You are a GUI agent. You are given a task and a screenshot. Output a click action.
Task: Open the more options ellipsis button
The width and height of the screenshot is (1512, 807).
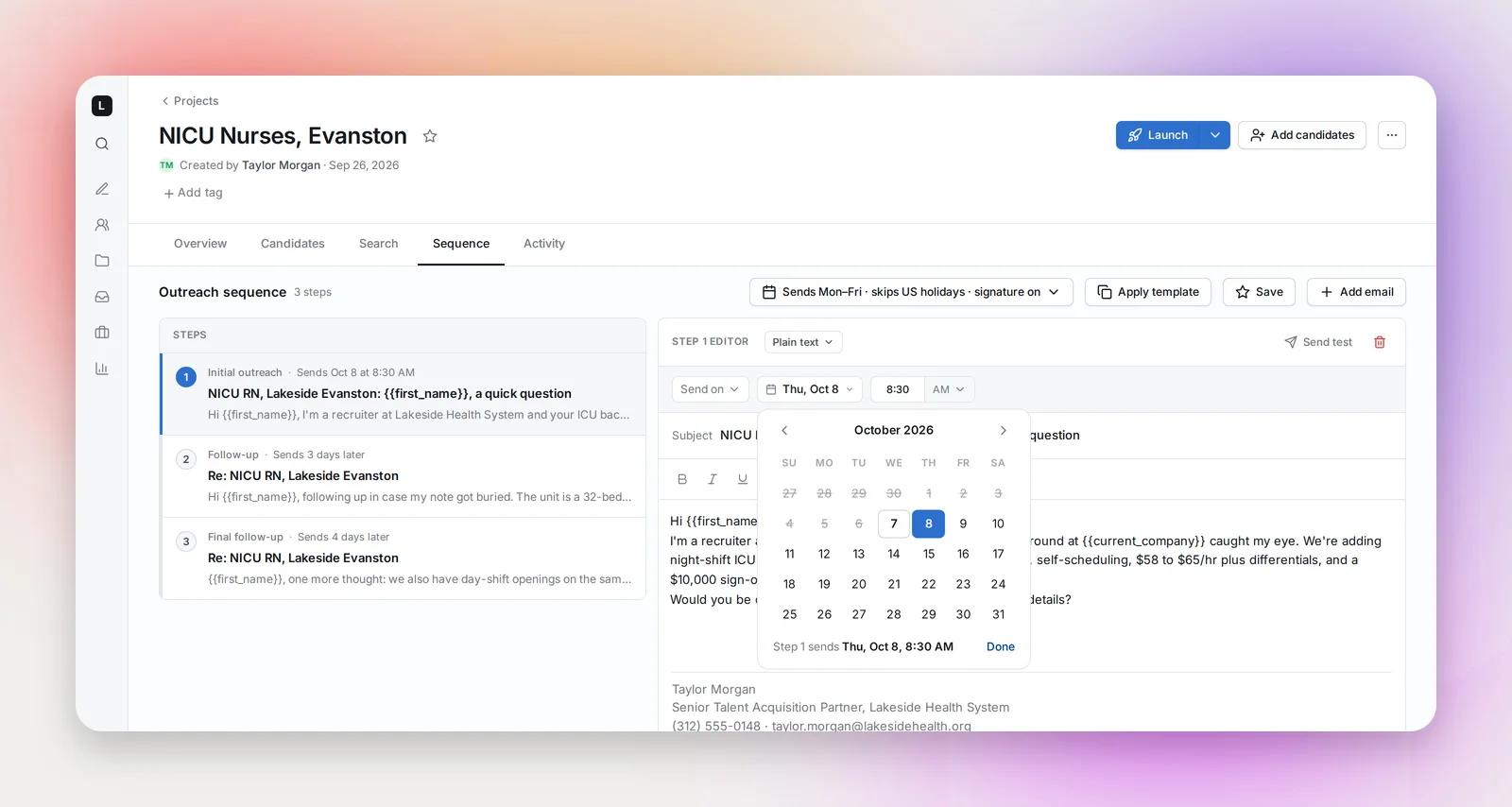click(x=1392, y=135)
